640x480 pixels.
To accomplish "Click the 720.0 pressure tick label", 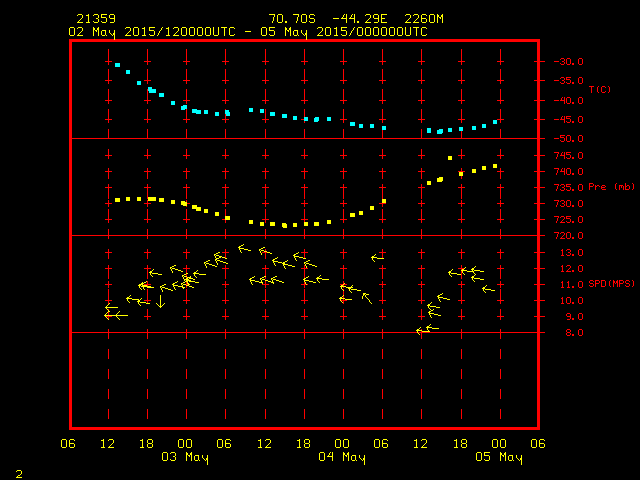I will [x=569, y=236].
